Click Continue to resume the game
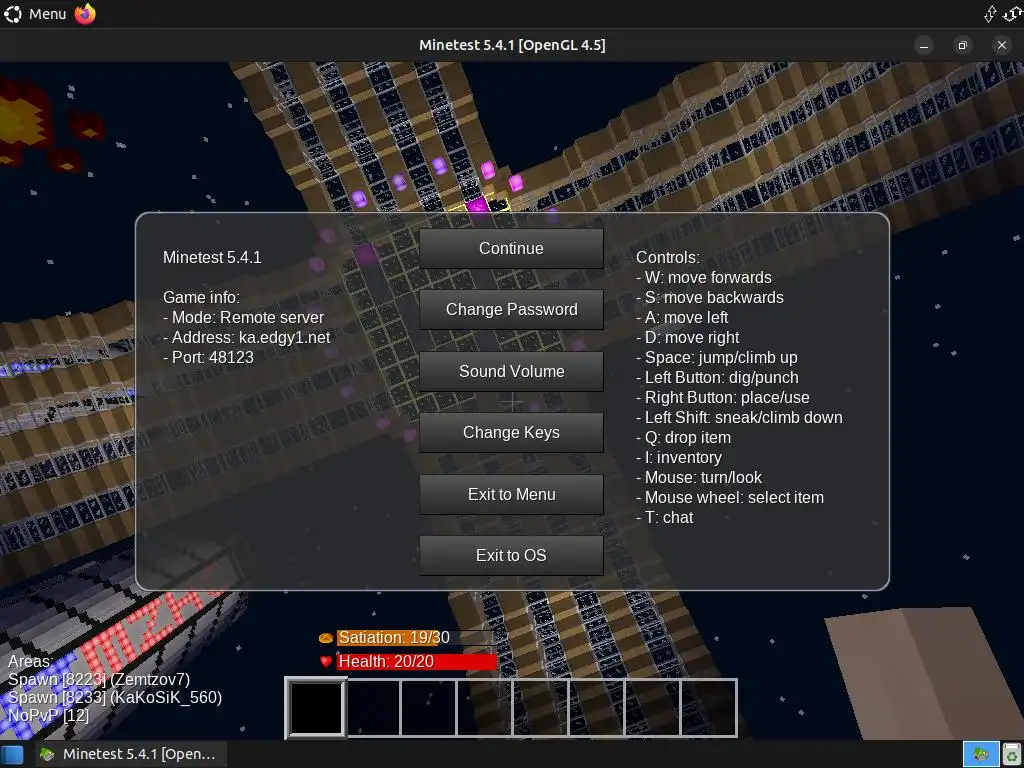This screenshot has height=768, width=1024. click(511, 248)
